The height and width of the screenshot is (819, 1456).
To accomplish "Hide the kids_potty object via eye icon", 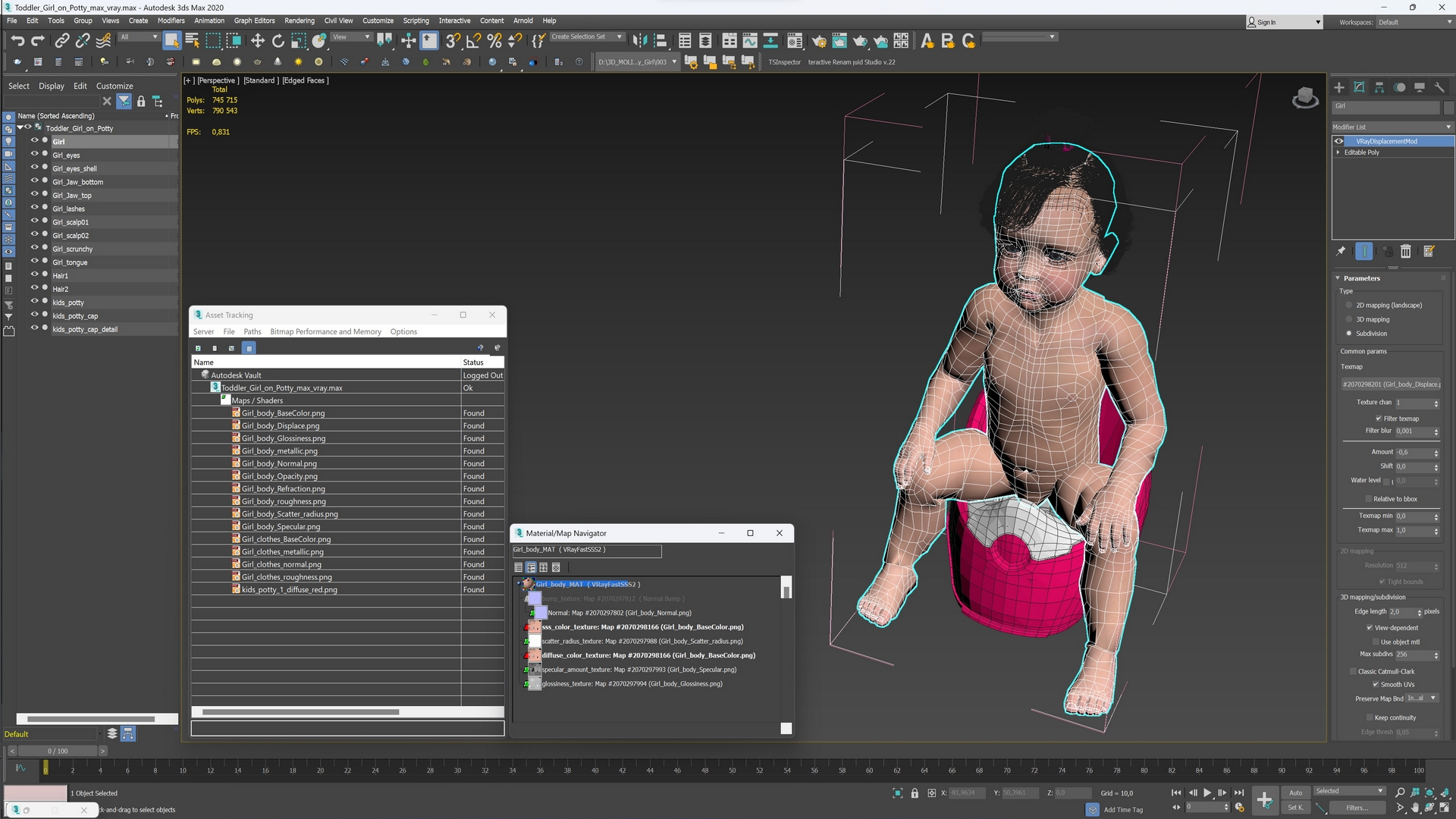I will point(34,301).
